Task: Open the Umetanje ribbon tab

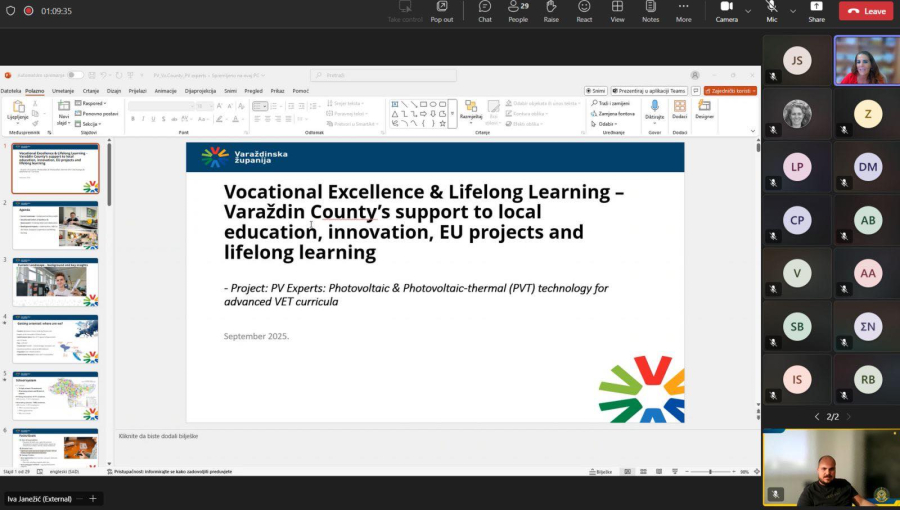Action: point(63,90)
